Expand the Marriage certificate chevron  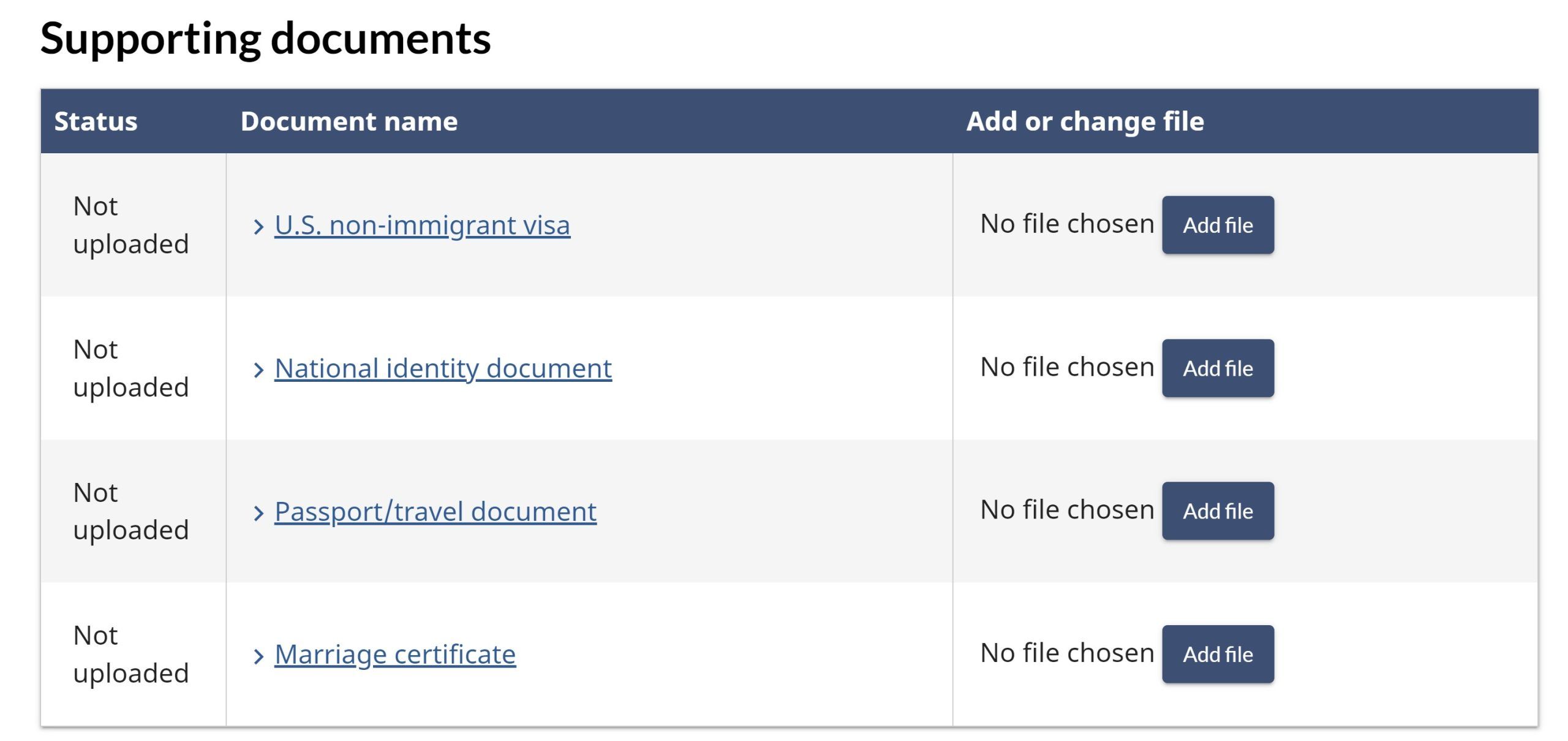pos(258,656)
